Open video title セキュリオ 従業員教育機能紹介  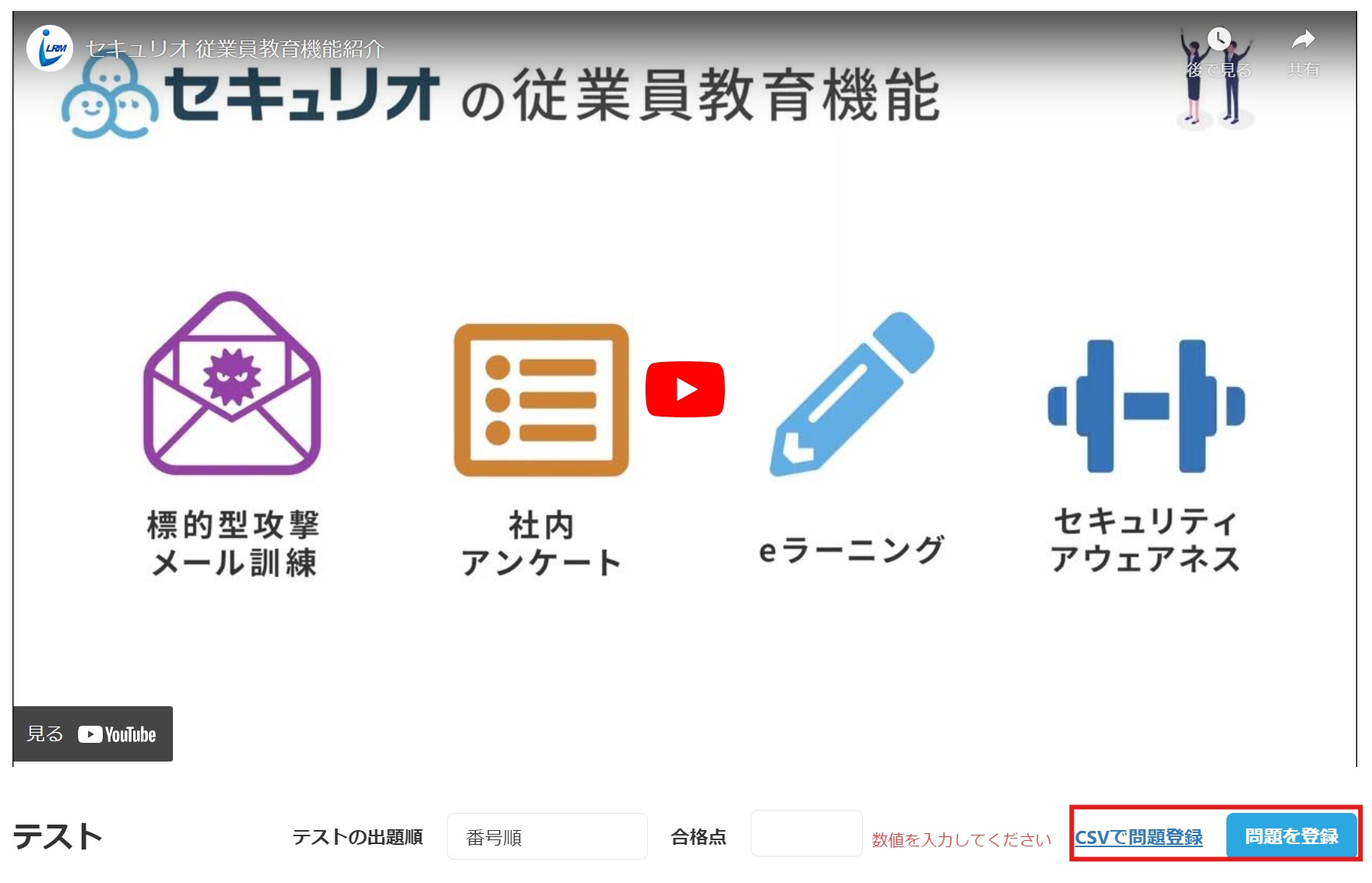tap(235, 49)
